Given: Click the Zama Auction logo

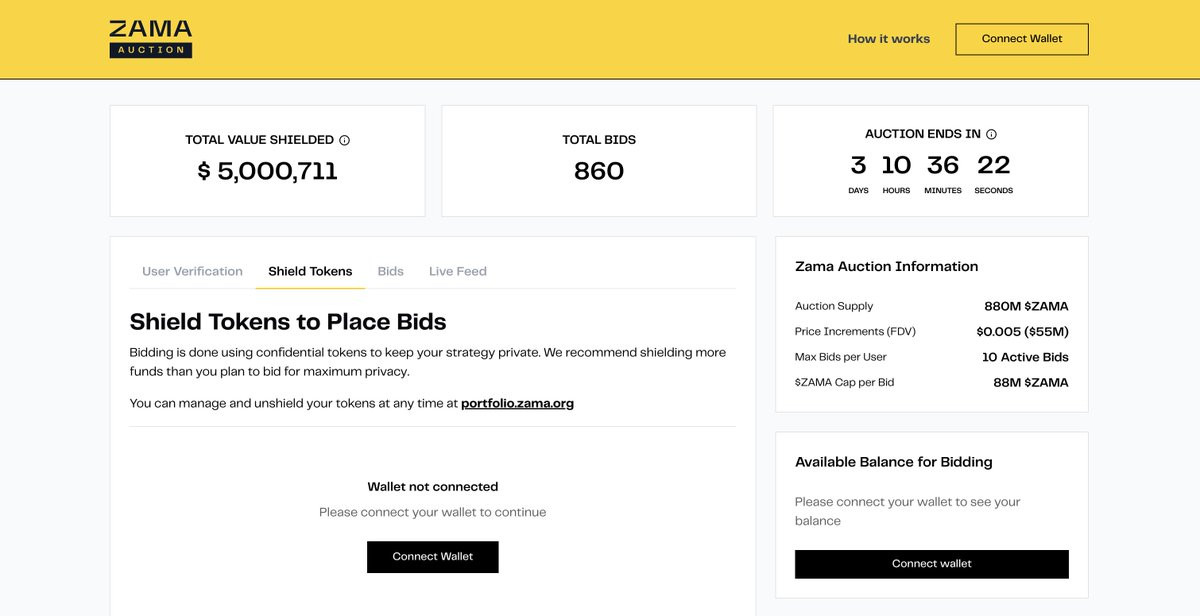Looking at the screenshot, I should (151, 39).
